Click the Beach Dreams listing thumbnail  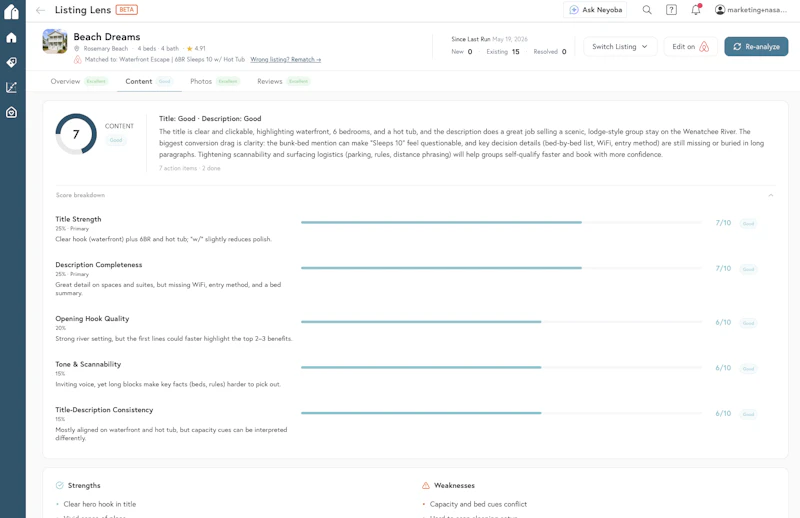pos(55,41)
